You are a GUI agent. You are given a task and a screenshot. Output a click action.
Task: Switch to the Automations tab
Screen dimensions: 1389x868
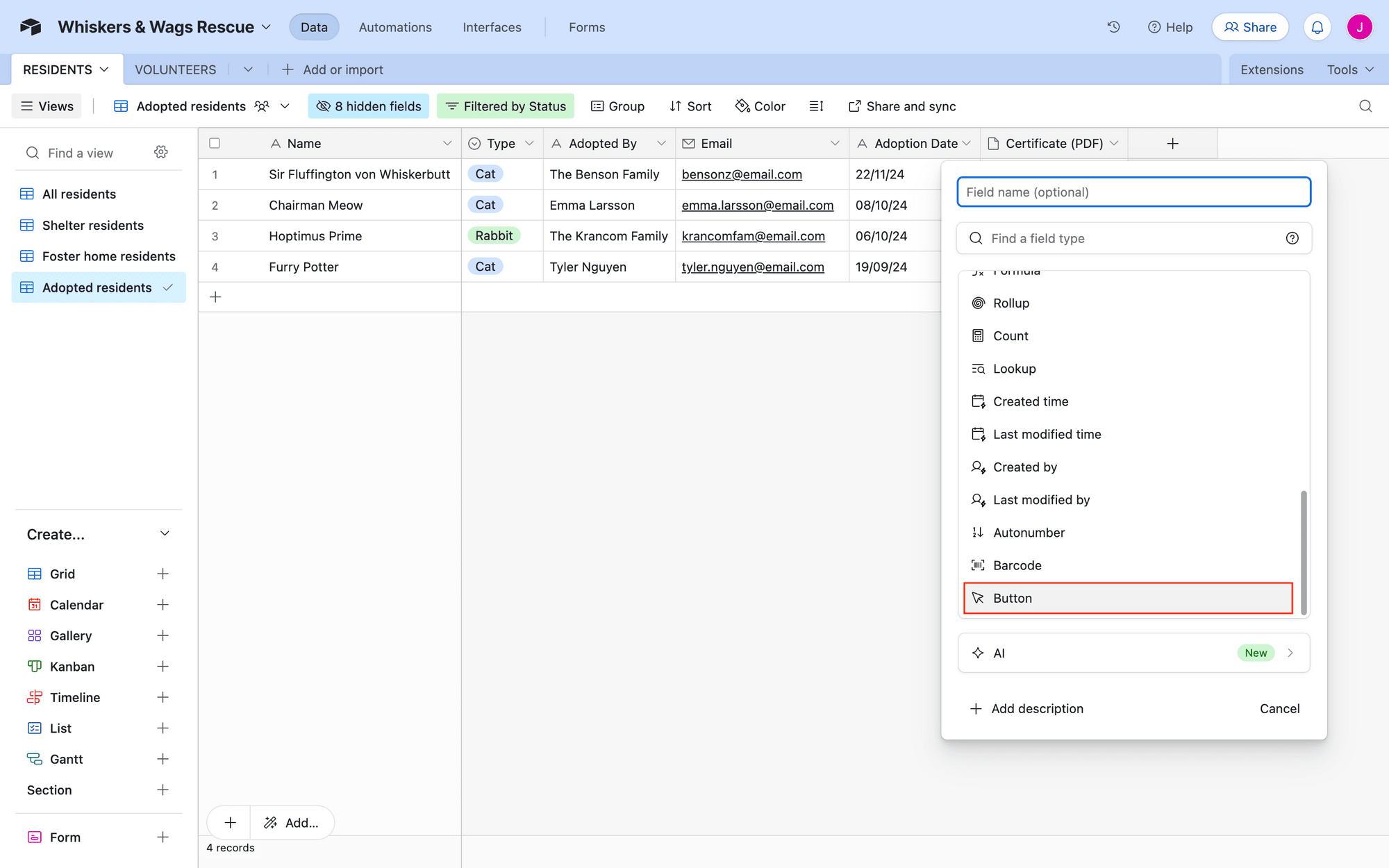tap(394, 27)
